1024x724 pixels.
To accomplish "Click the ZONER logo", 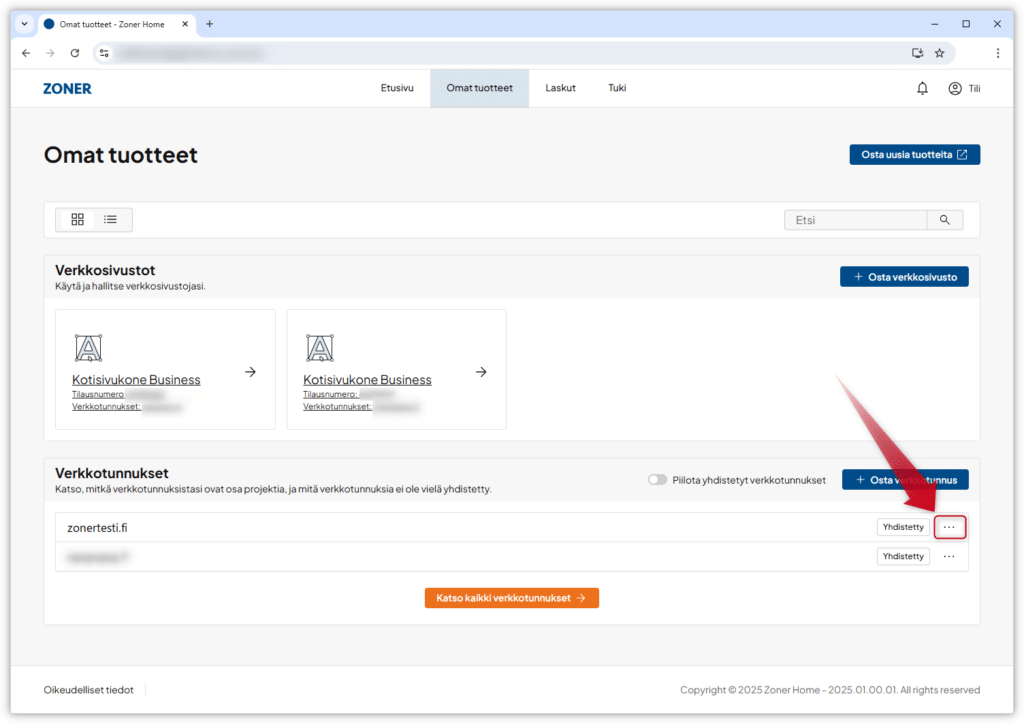I will (67, 88).
